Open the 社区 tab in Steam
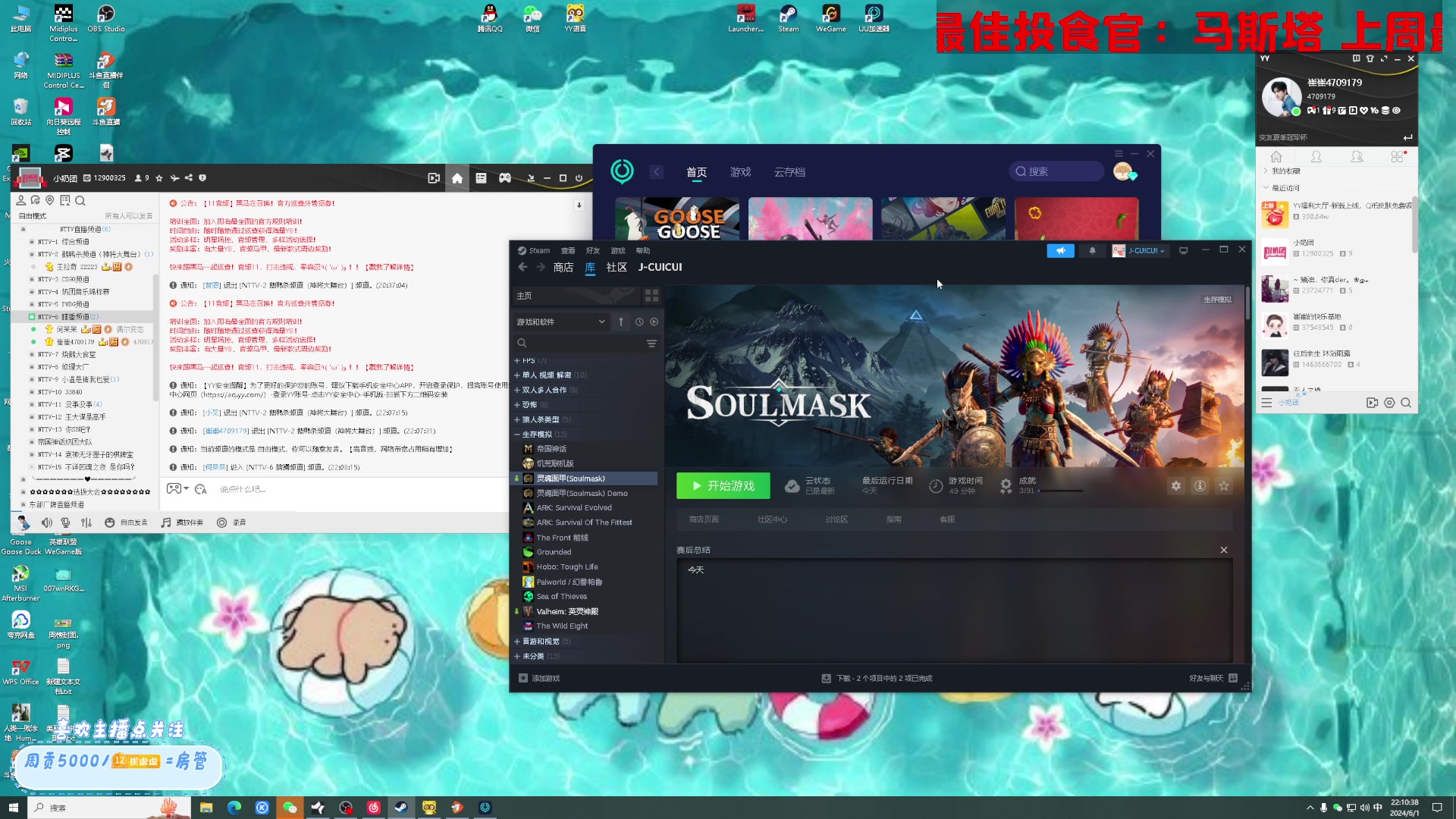Screen dimensions: 1456x819 [x=617, y=267]
